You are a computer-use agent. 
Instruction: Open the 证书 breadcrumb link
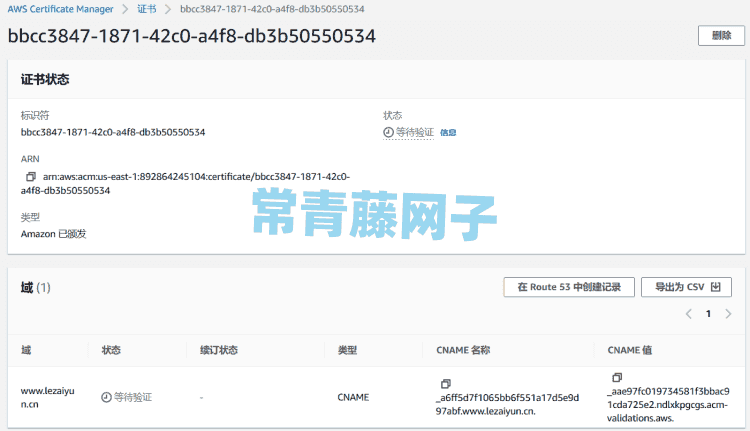147,9
